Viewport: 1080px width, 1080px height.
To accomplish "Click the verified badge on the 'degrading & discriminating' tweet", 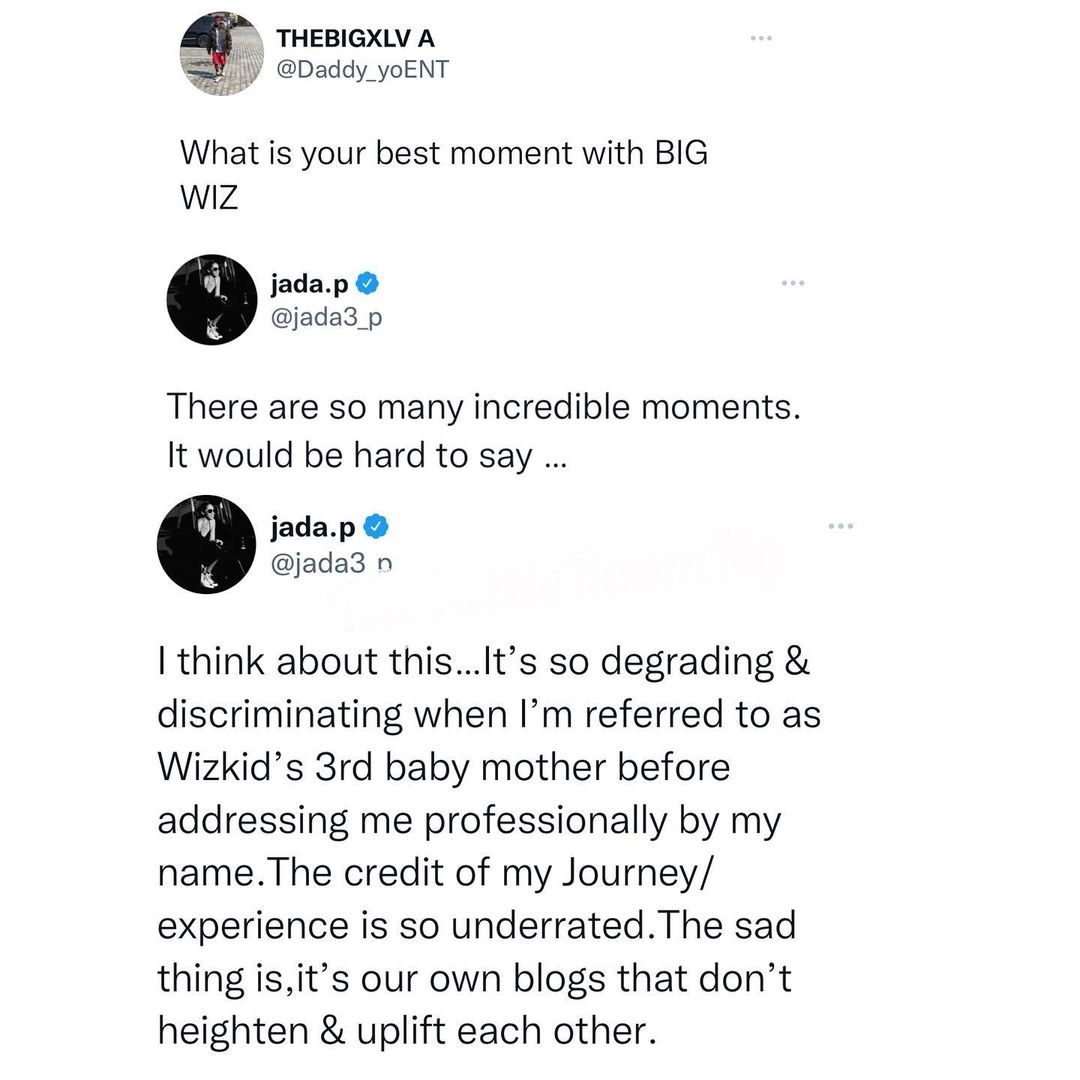I will click(x=376, y=526).
